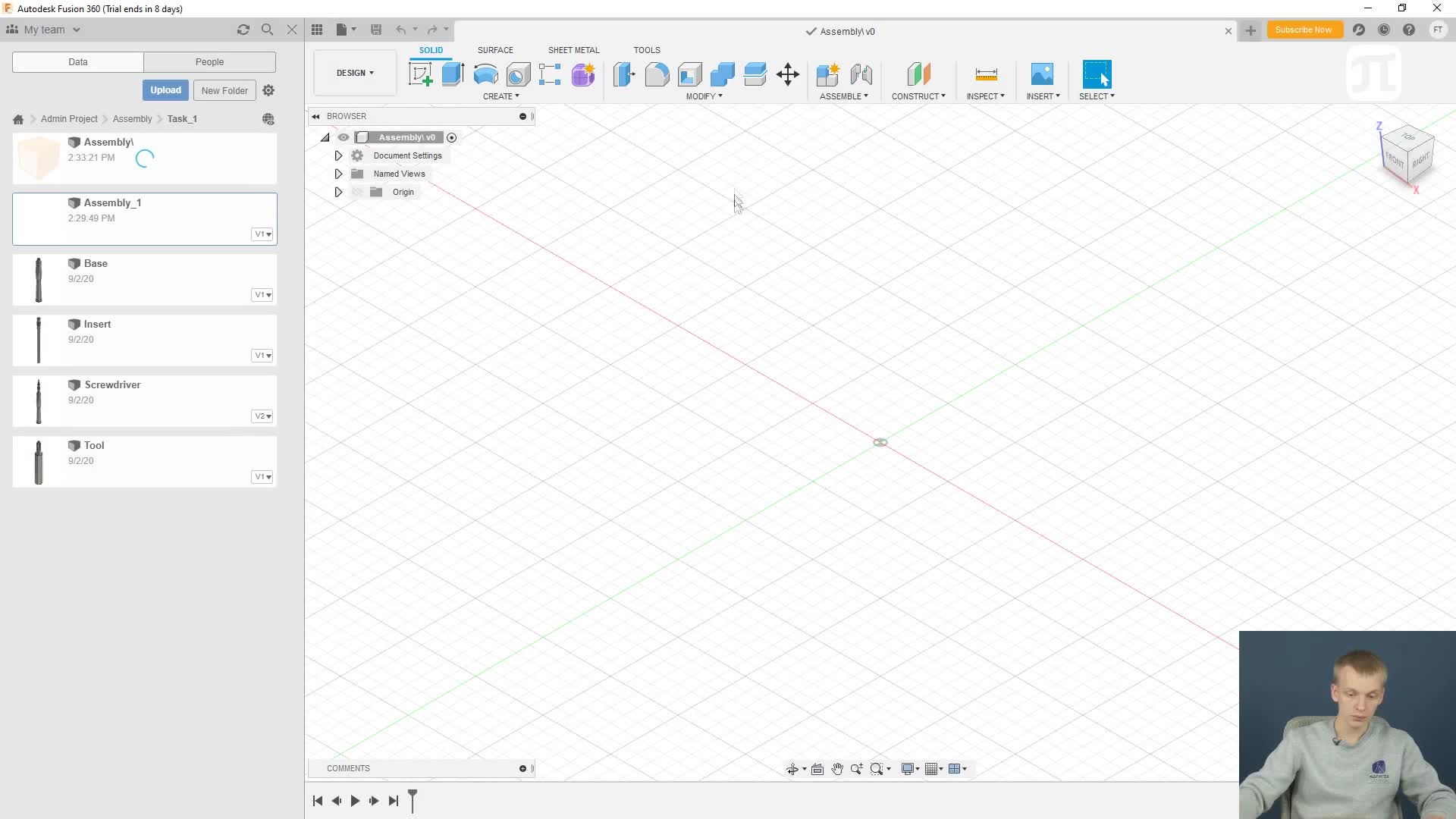Open version dropdown for Screwdriver
Screen dimensions: 1456x819
262,416
